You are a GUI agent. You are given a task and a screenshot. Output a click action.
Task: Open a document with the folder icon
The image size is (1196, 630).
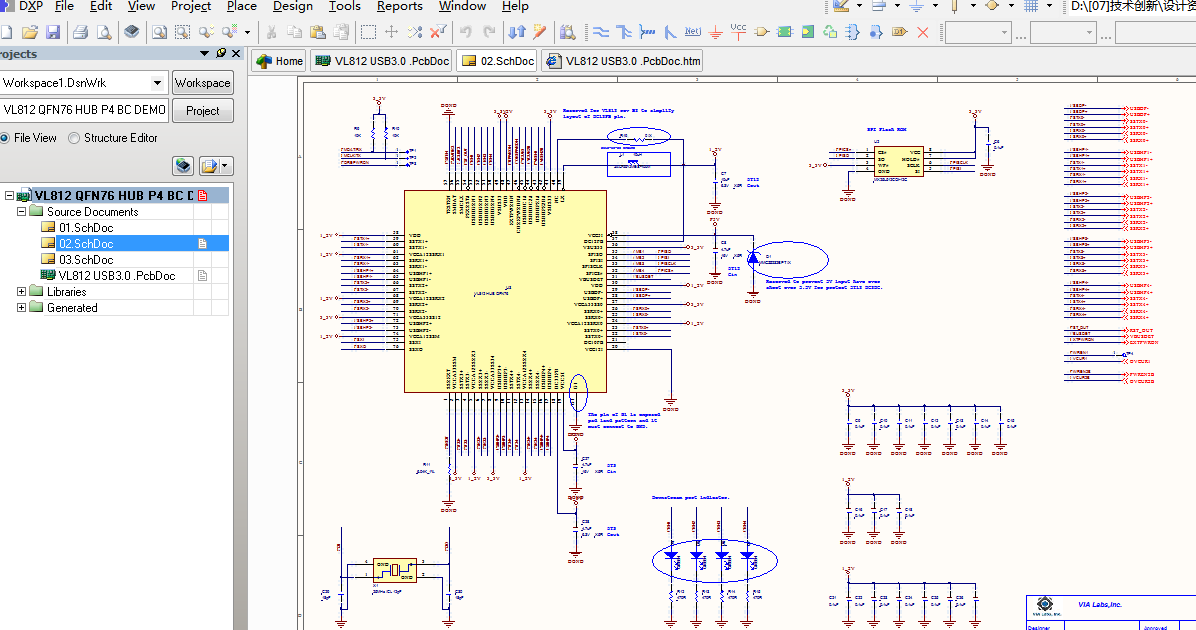point(30,32)
